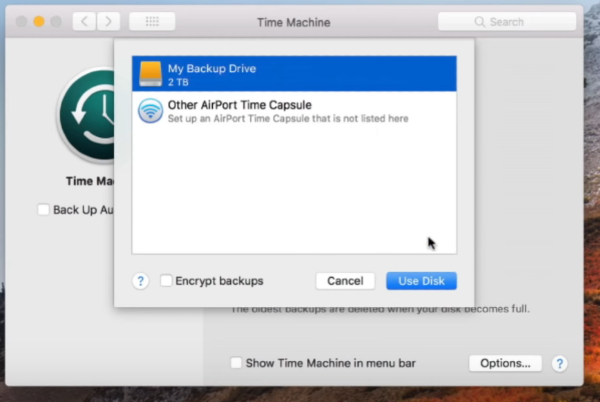This screenshot has height=402, width=600.
Task: Click the 2 TB capacity text
Action: click(178, 82)
